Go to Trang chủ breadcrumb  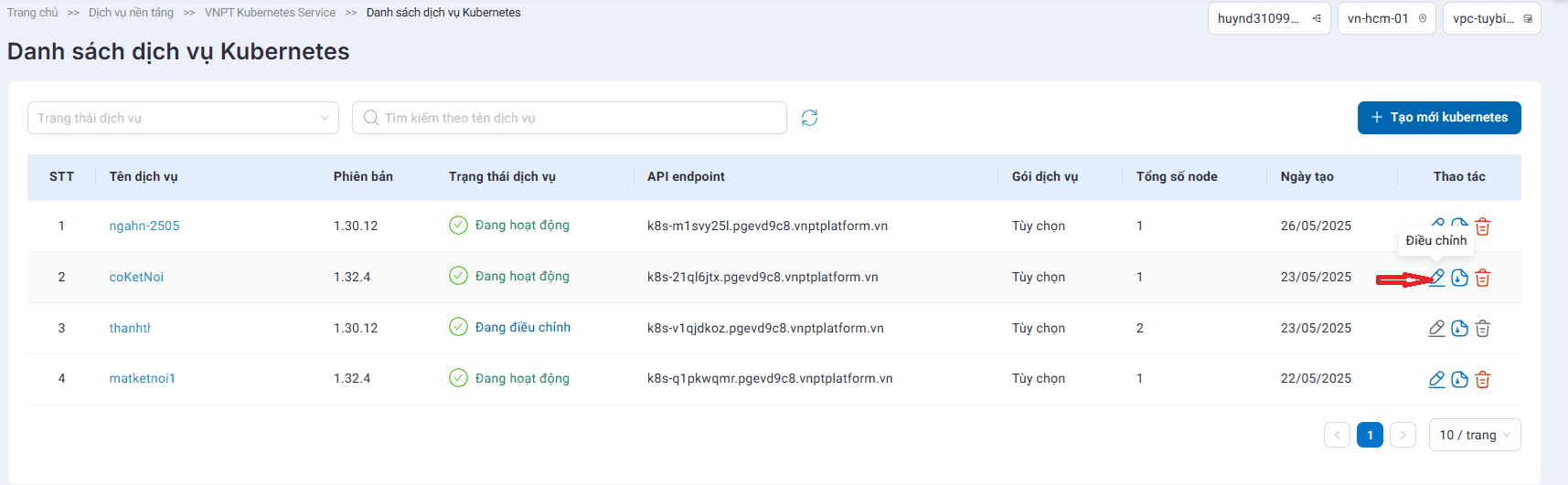coord(32,13)
